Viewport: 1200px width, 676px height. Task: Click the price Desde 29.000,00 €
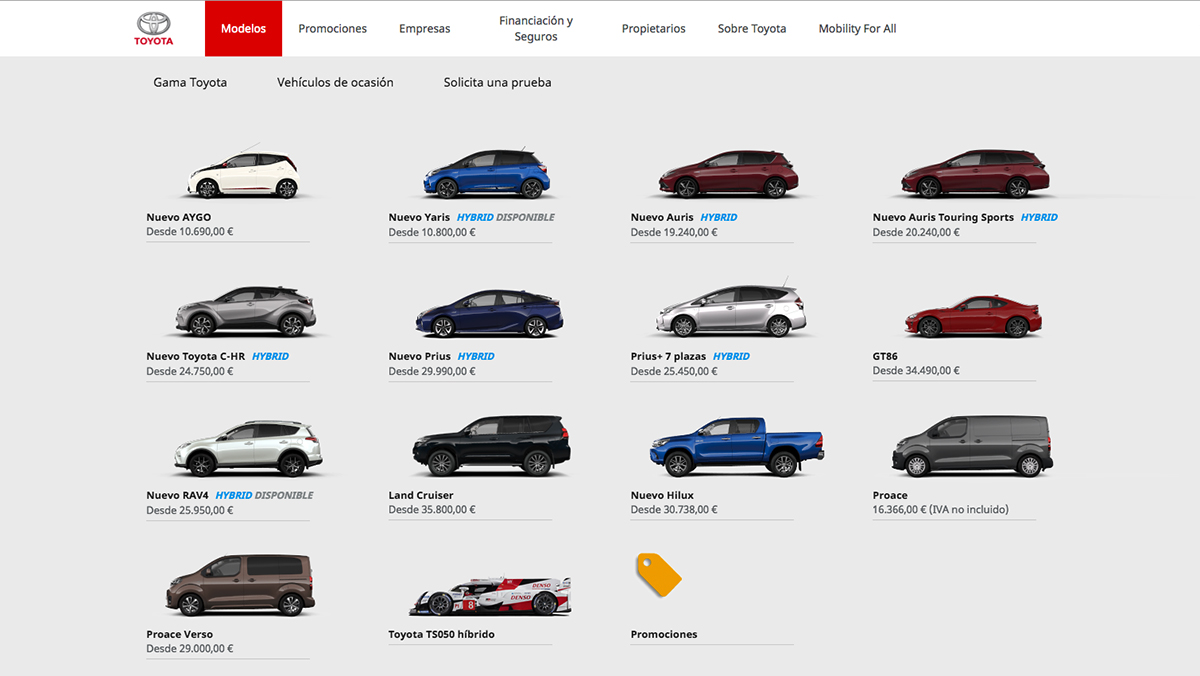(x=190, y=648)
